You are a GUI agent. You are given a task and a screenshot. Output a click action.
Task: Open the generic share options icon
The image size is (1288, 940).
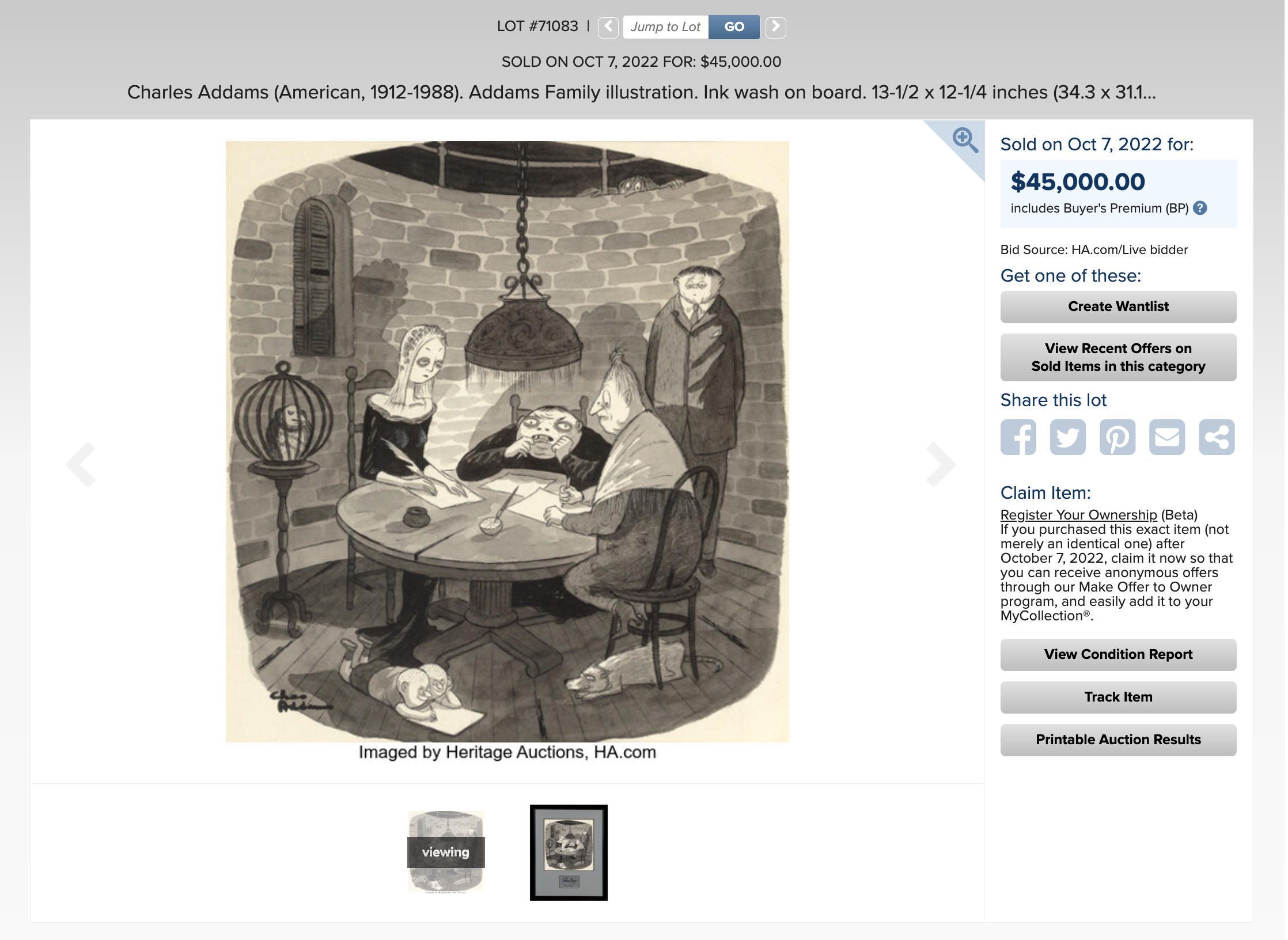click(1216, 437)
